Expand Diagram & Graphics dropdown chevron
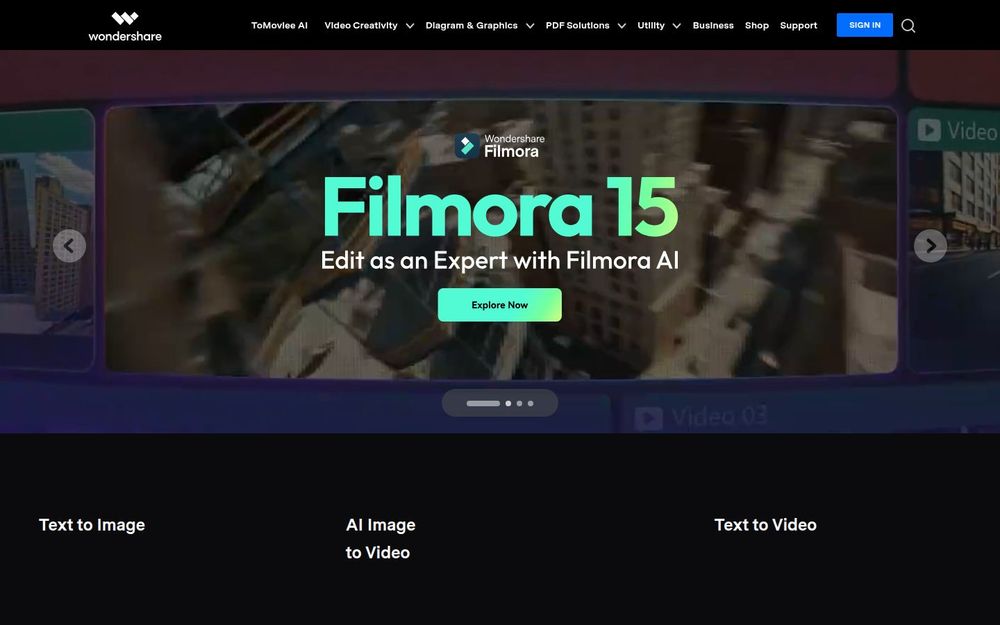The image size is (1000, 625). 530,26
